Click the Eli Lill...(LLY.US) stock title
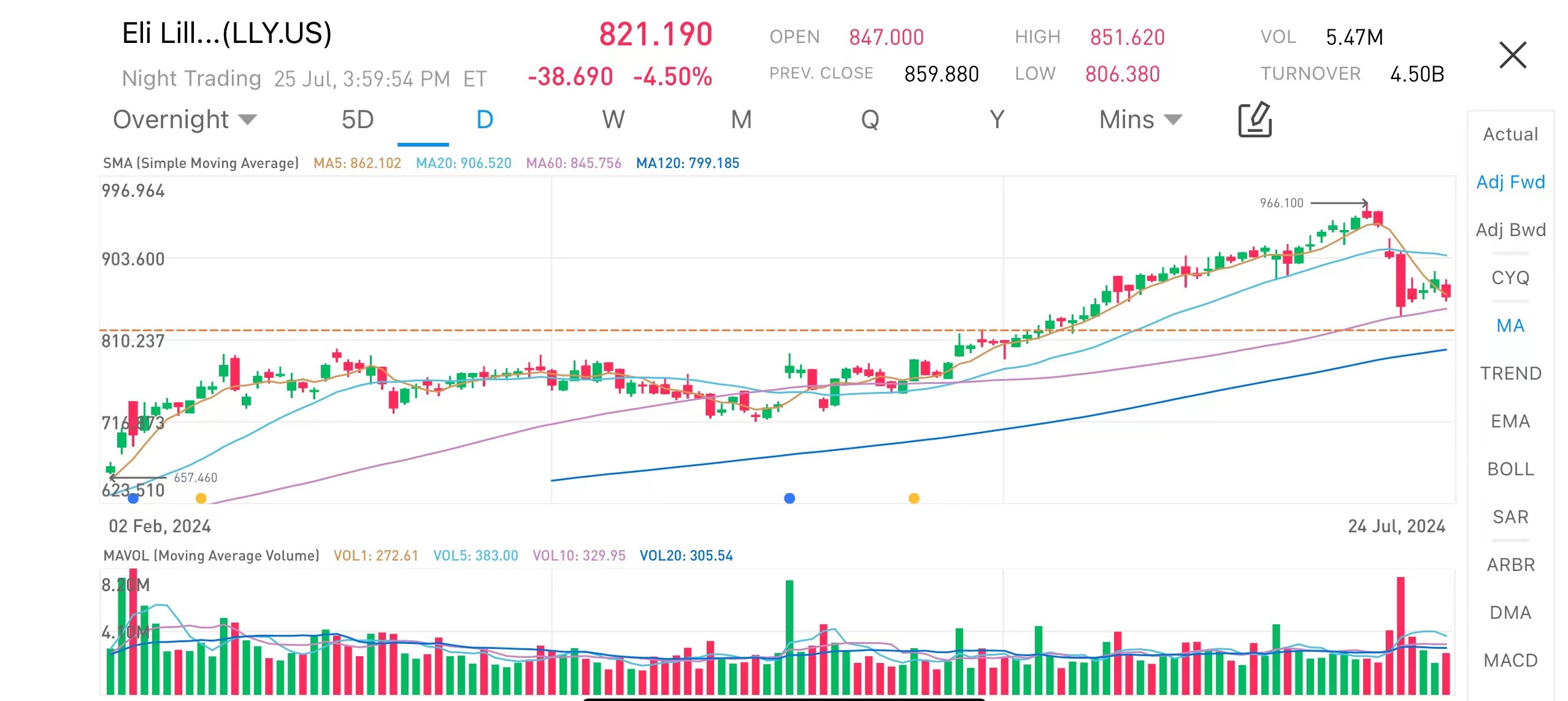This screenshot has height=701, width=1568. coord(227,34)
